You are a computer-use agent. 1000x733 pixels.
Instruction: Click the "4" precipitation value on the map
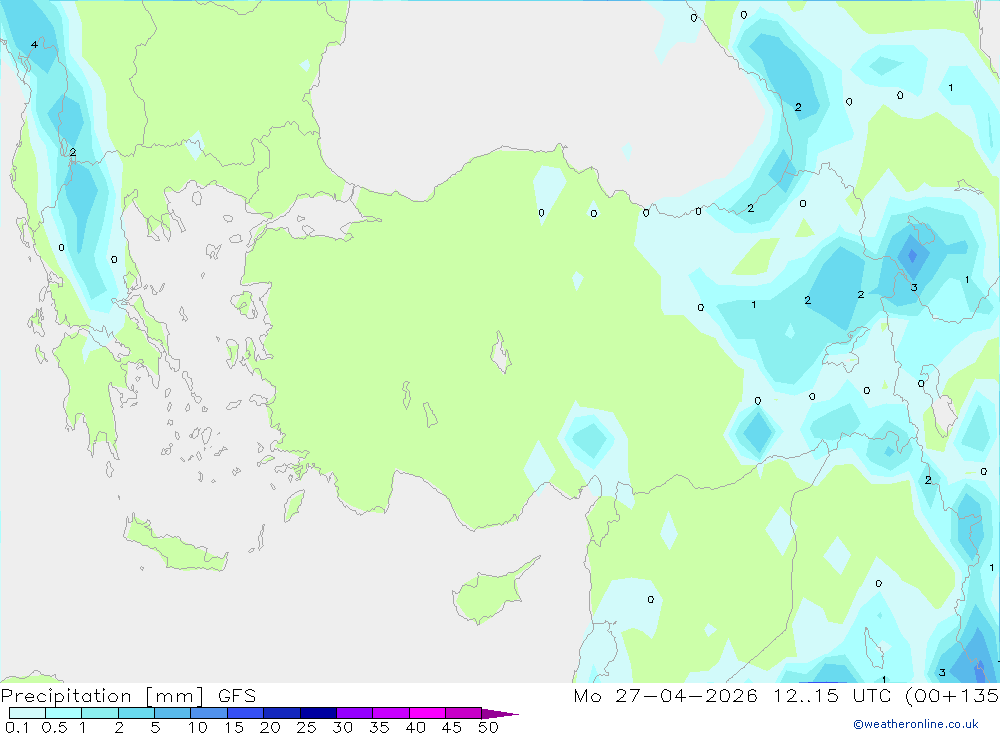tap(34, 44)
